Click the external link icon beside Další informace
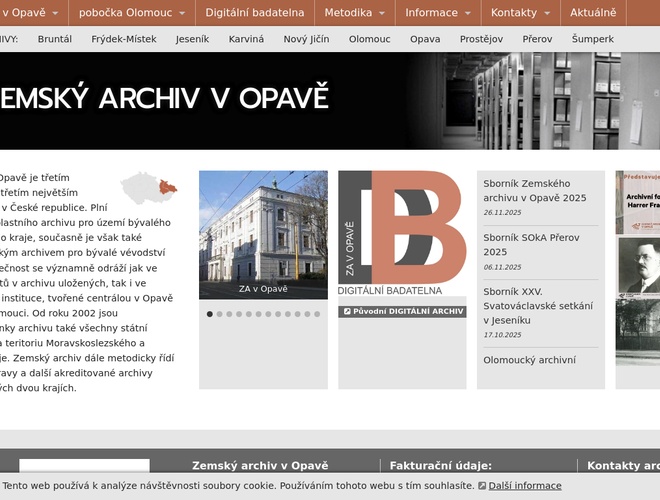The height and width of the screenshot is (500, 660). click(482, 486)
